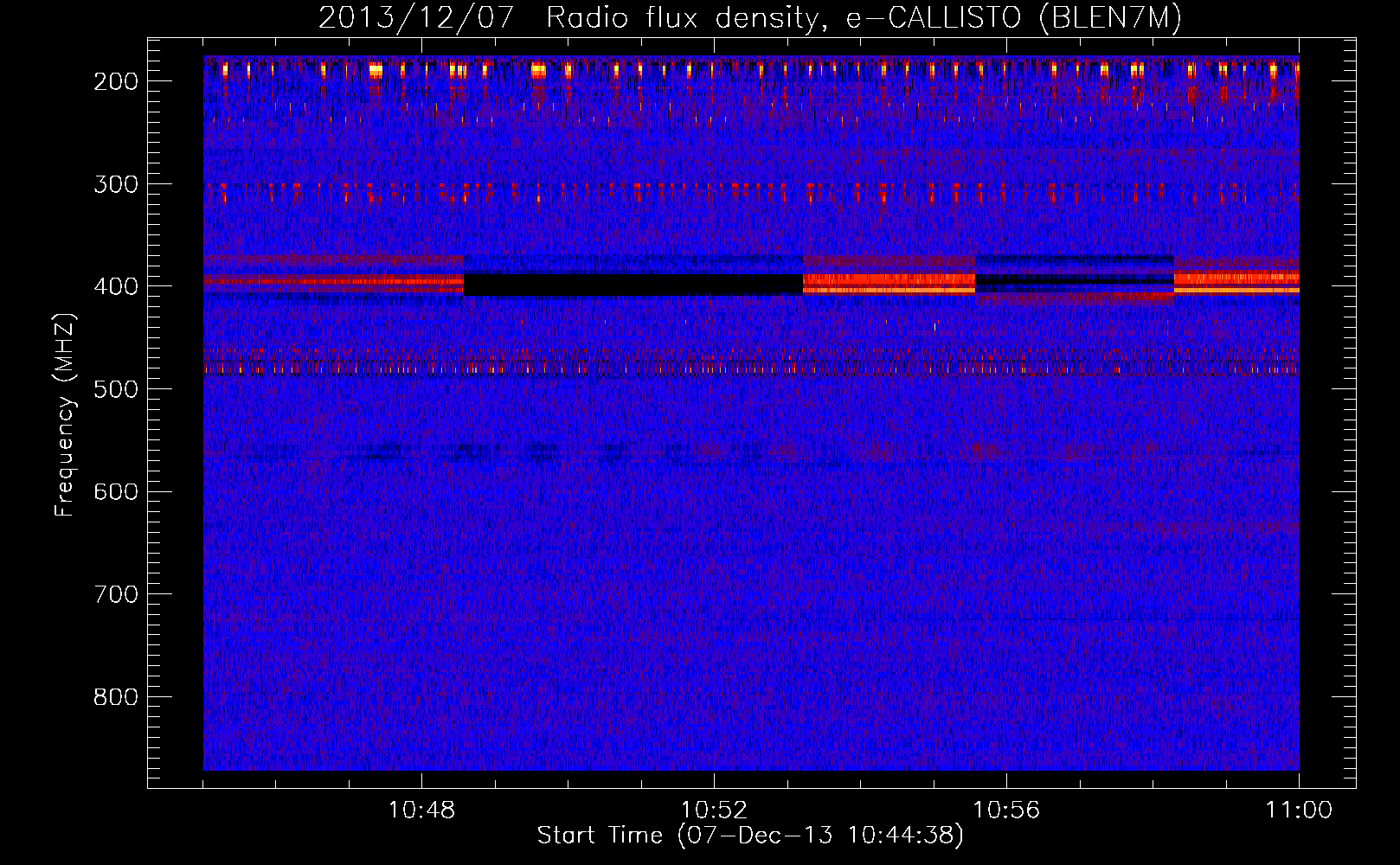Click the 600 frequency tick label

(x=116, y=491)
